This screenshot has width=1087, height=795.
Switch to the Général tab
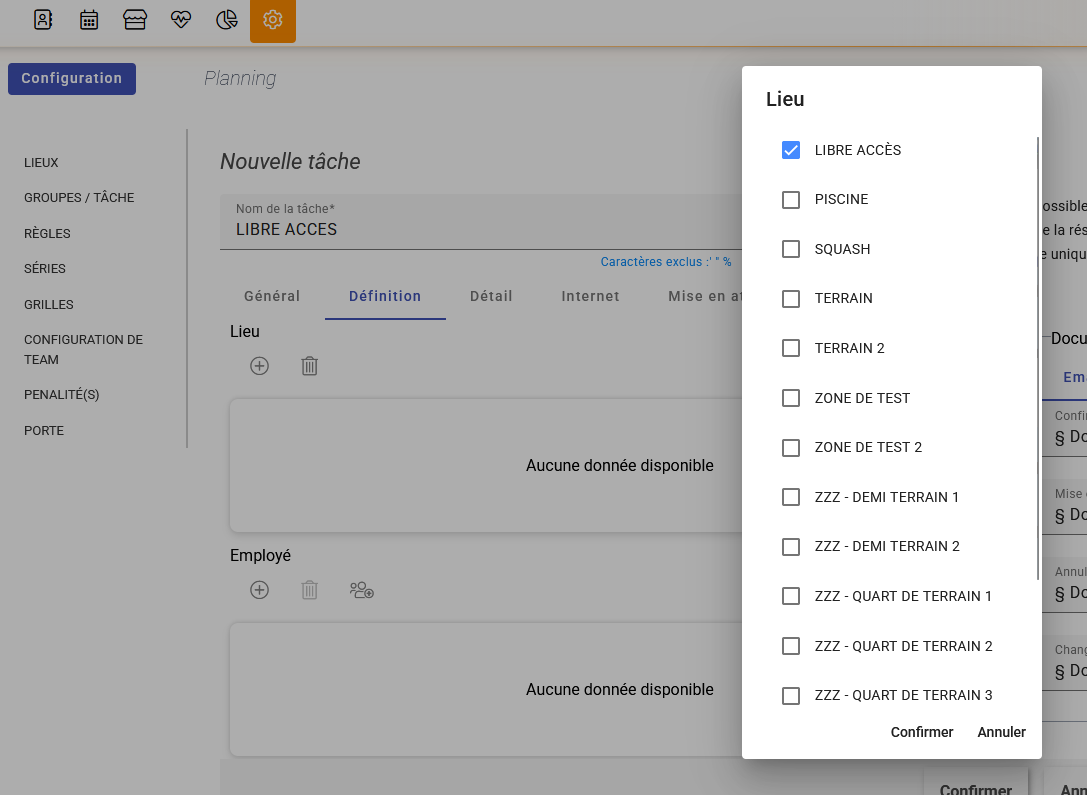272,296
